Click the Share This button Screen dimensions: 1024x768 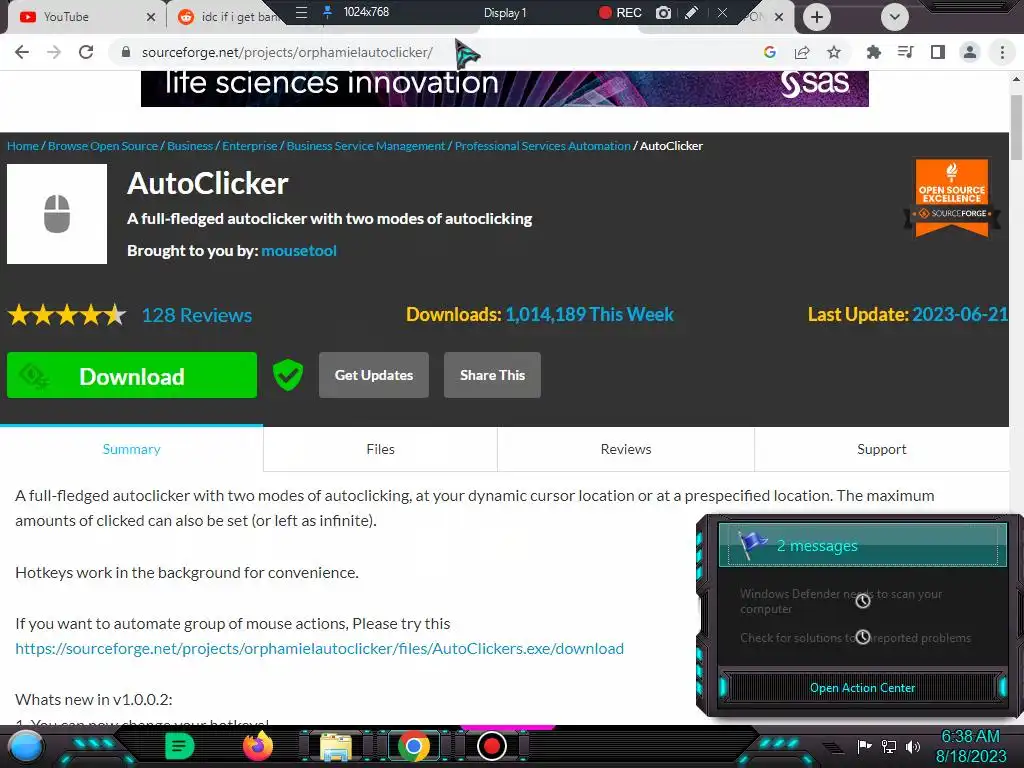(492, 375)
